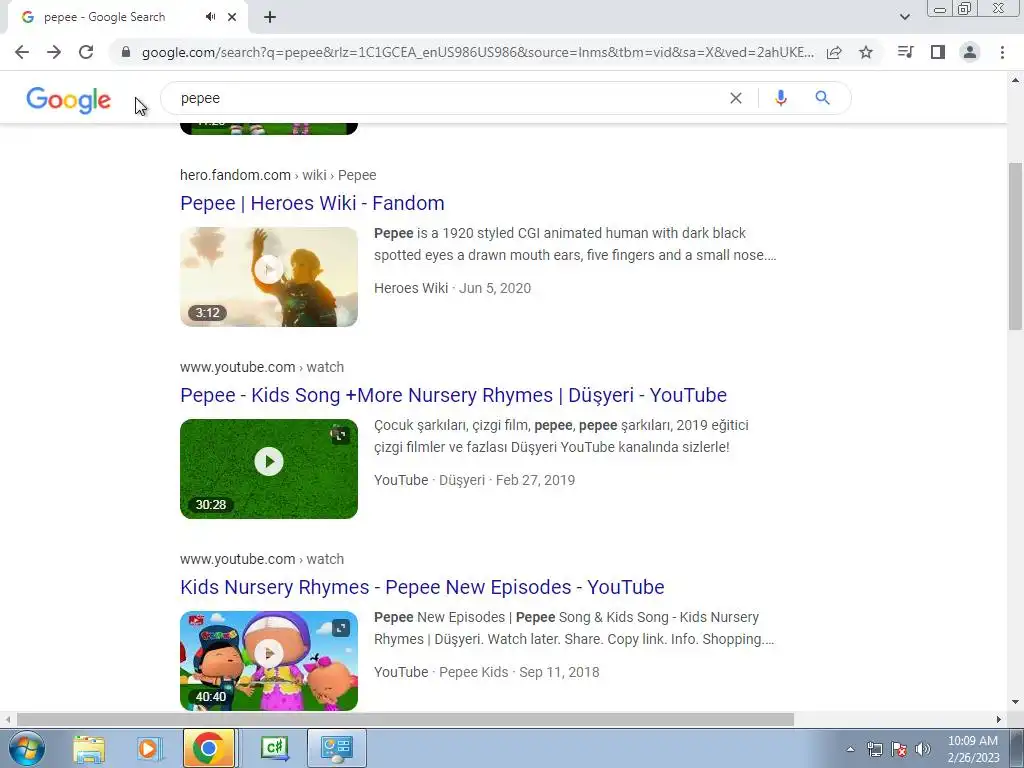Click the address bar URL
Screen dimensions: 1024x768
[x=477, y=52]
